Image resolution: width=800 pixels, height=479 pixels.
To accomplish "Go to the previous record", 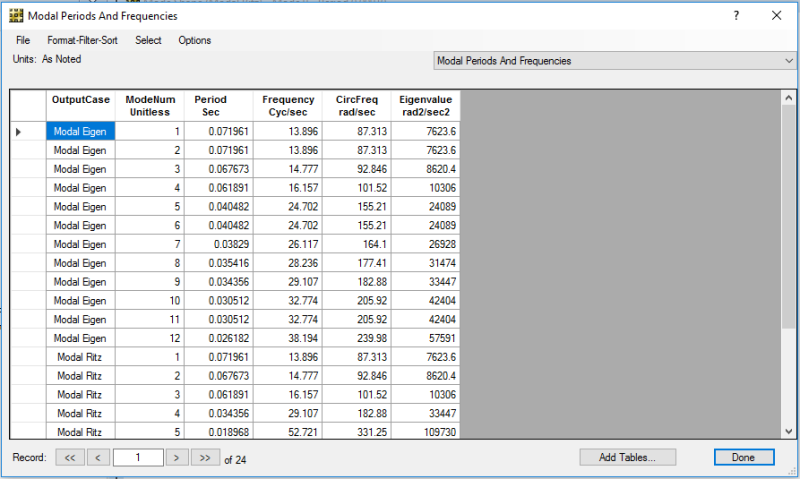I will 98,458.
